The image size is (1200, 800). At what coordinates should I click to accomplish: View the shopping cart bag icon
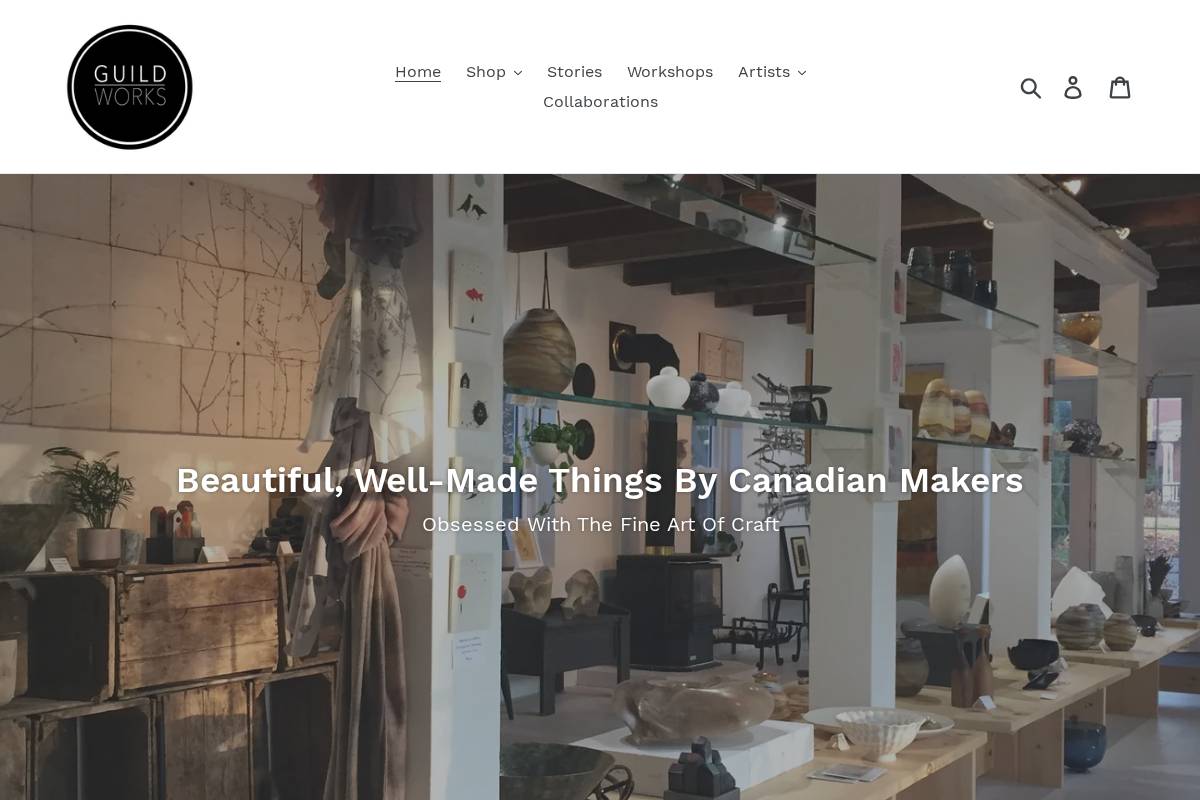[x=1120, y=87]
